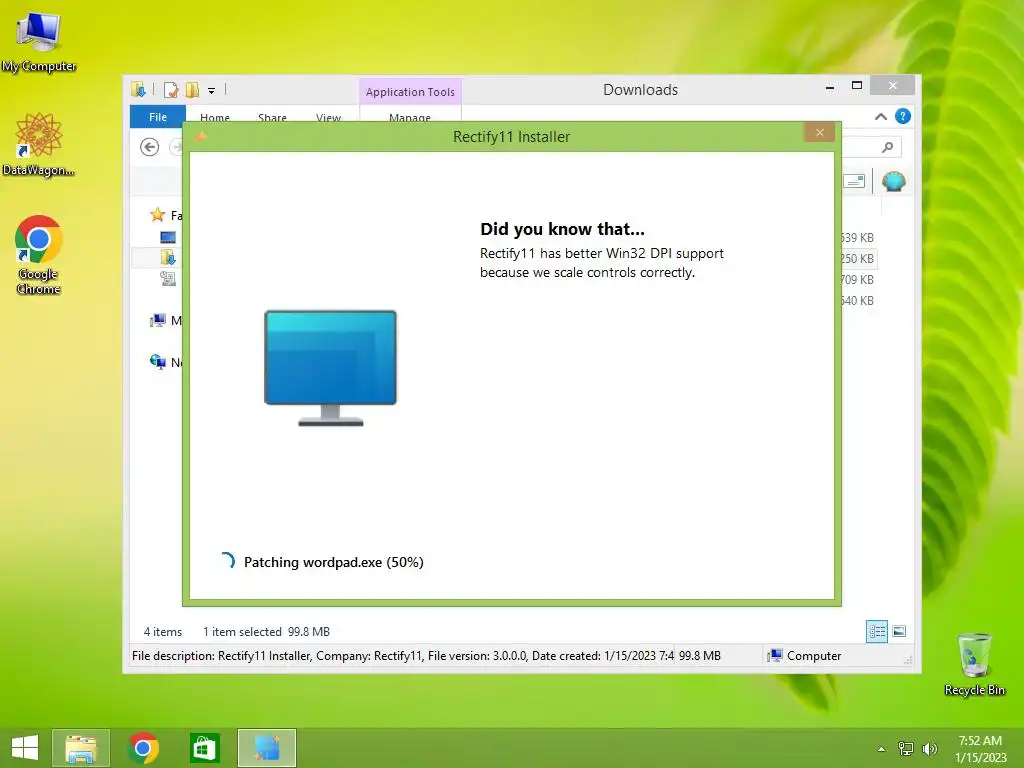This screenshot has width=1024, height=768.
Task: Open the network tray icon
Action: coord(906,749)
